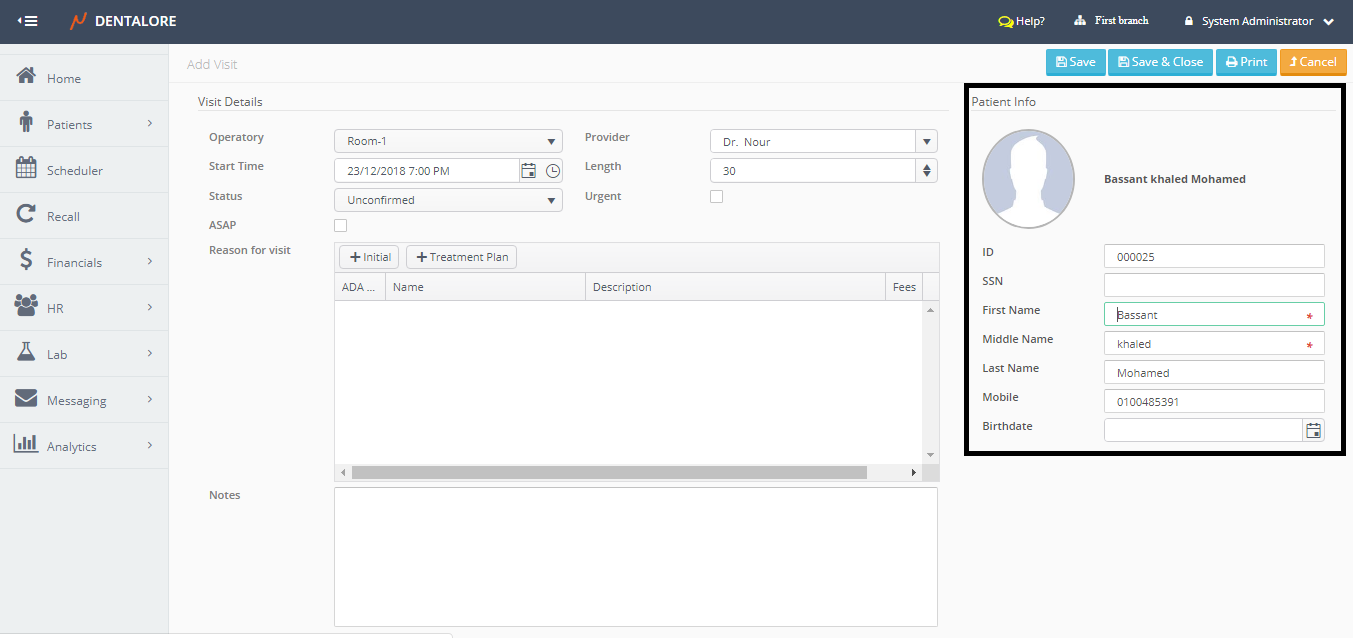Expand the Provider dropdown
Viewport: 1353px width, 638px height.
point(927,142)
